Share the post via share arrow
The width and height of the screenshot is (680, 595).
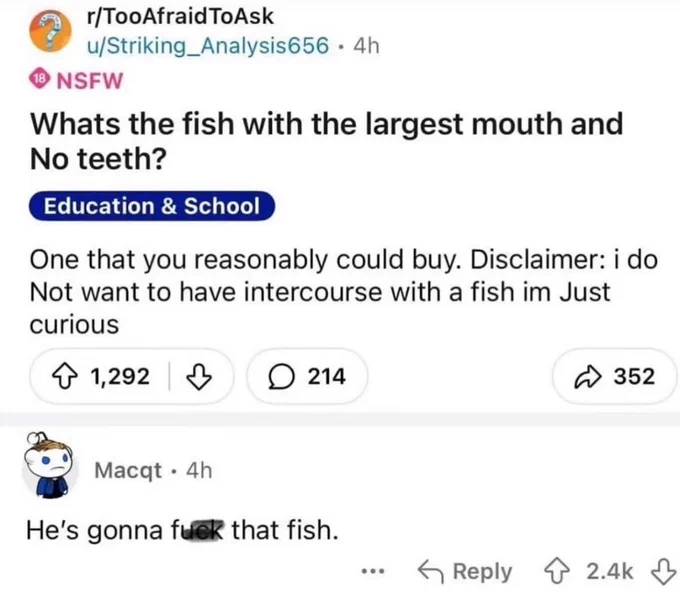590,376
